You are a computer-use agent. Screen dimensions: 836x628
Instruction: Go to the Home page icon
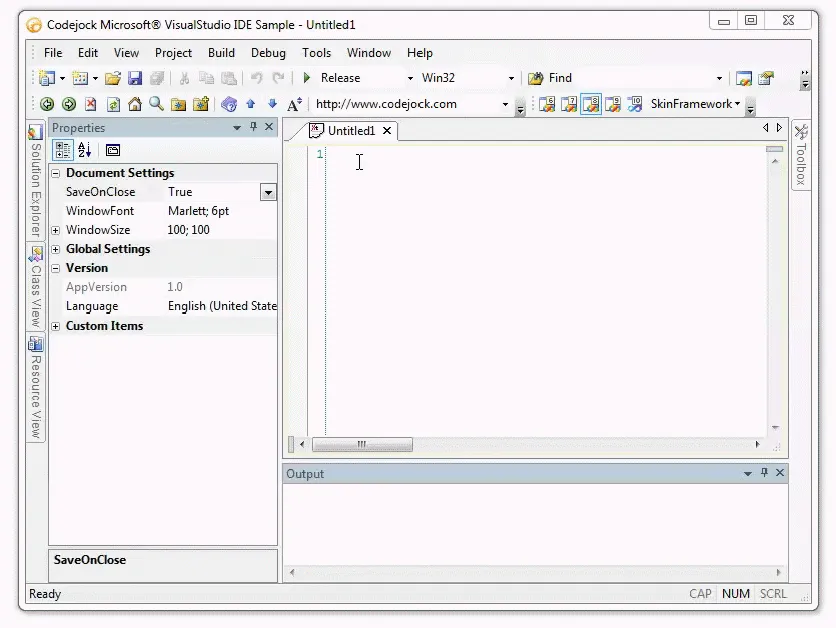coord(135,104)
